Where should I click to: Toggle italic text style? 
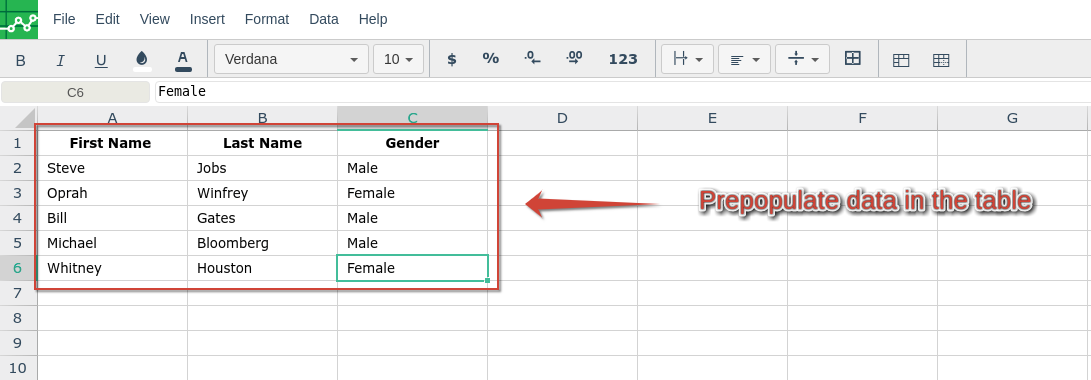tap(61, 60)
